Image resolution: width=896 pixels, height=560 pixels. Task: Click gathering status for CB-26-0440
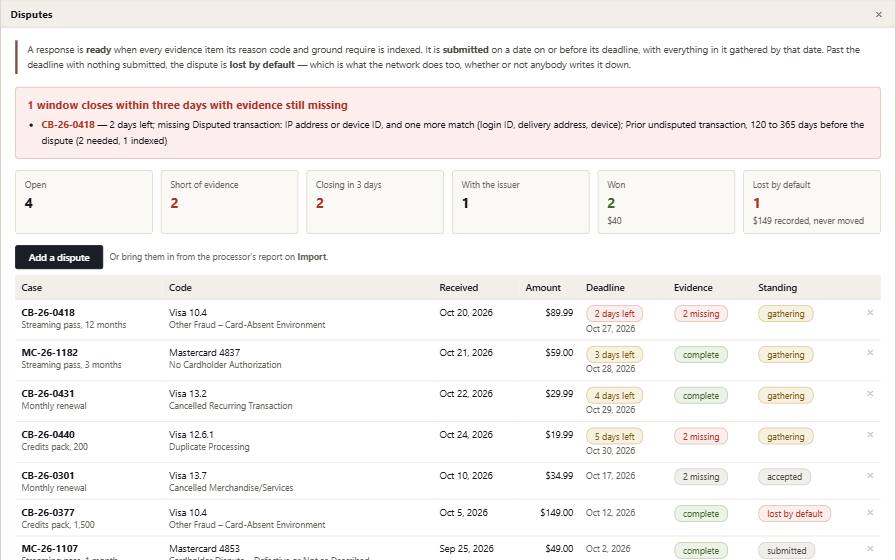785,437
